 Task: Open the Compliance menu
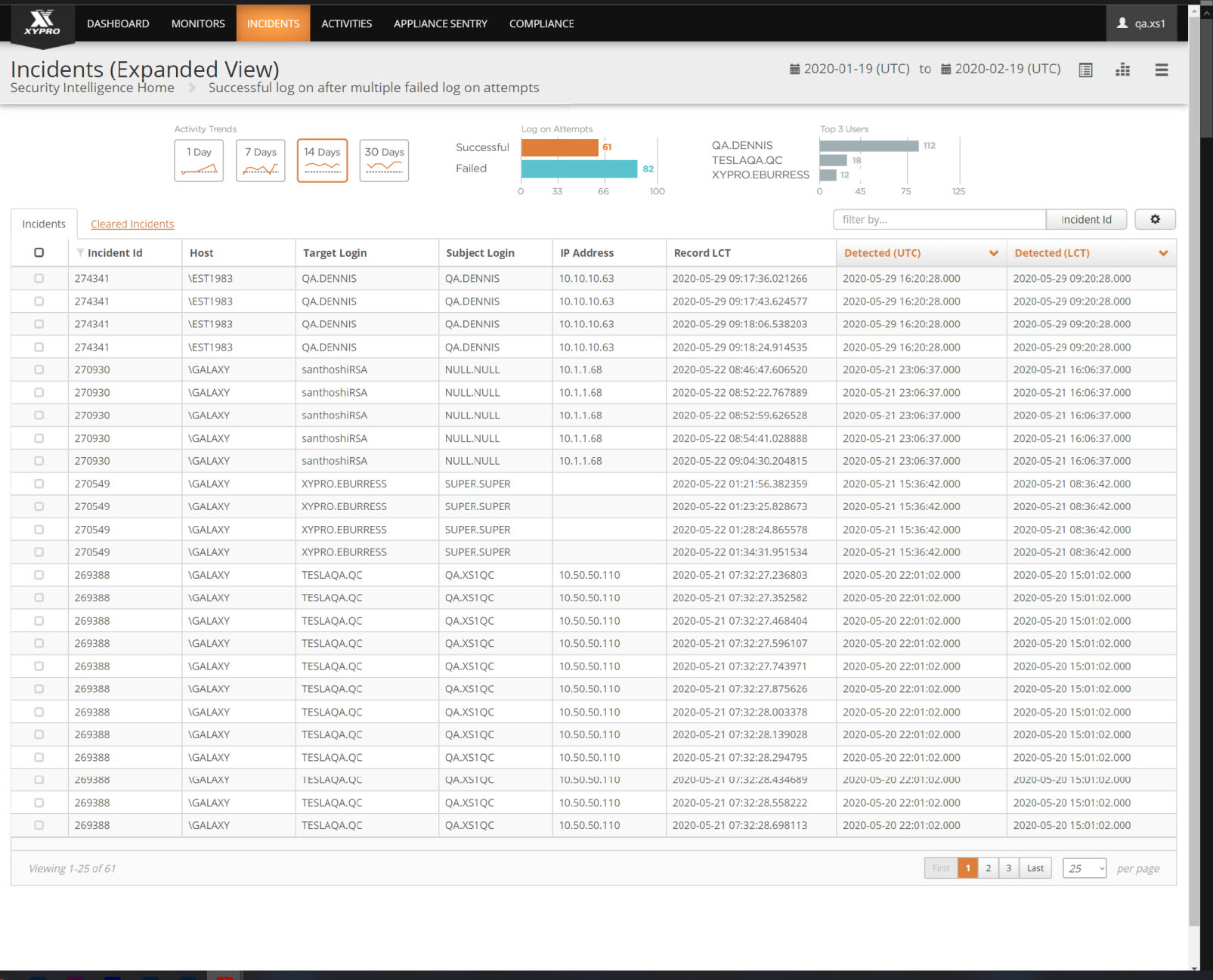pyautogui.click(x=541, y=23)
